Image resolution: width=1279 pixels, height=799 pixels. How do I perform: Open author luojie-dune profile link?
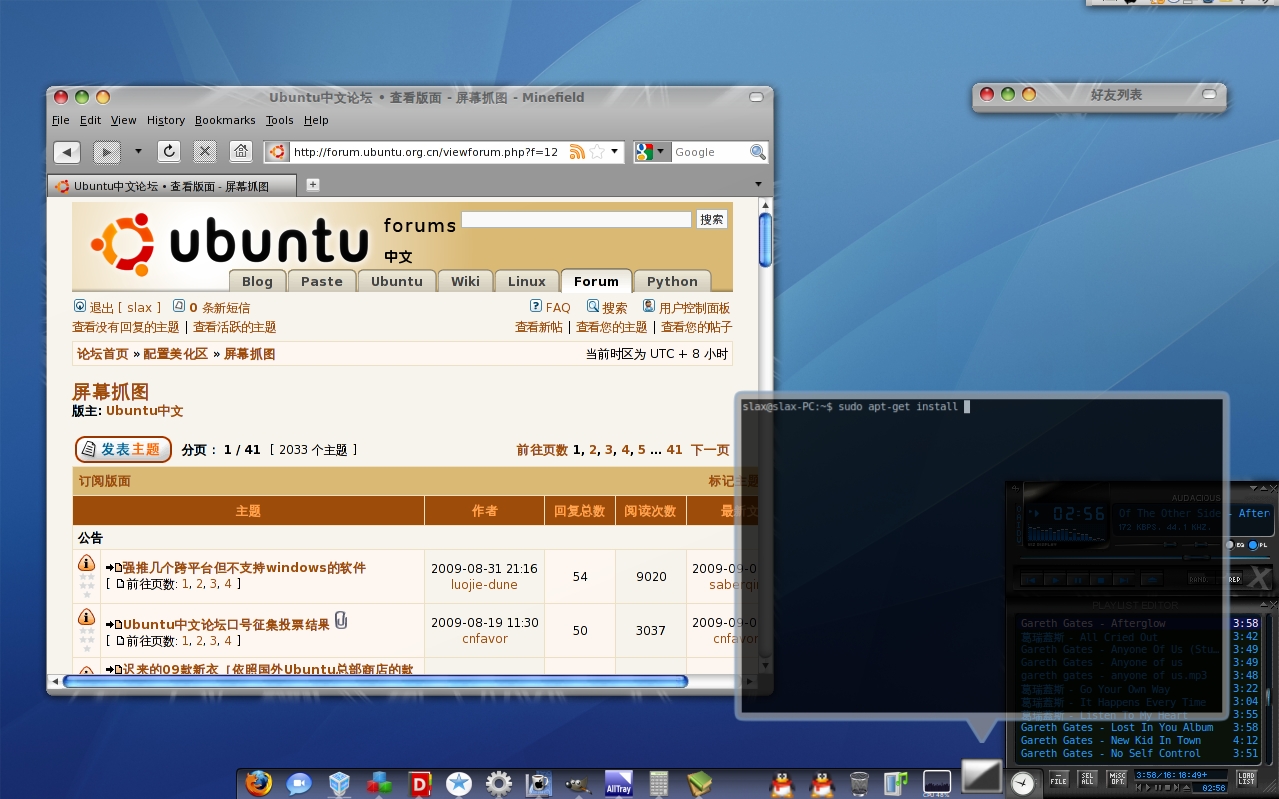click(484, 585)
